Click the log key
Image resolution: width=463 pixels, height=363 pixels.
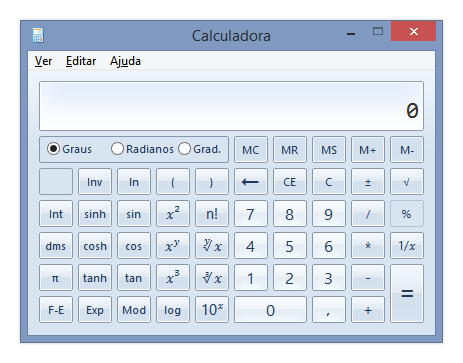[173, 310]
